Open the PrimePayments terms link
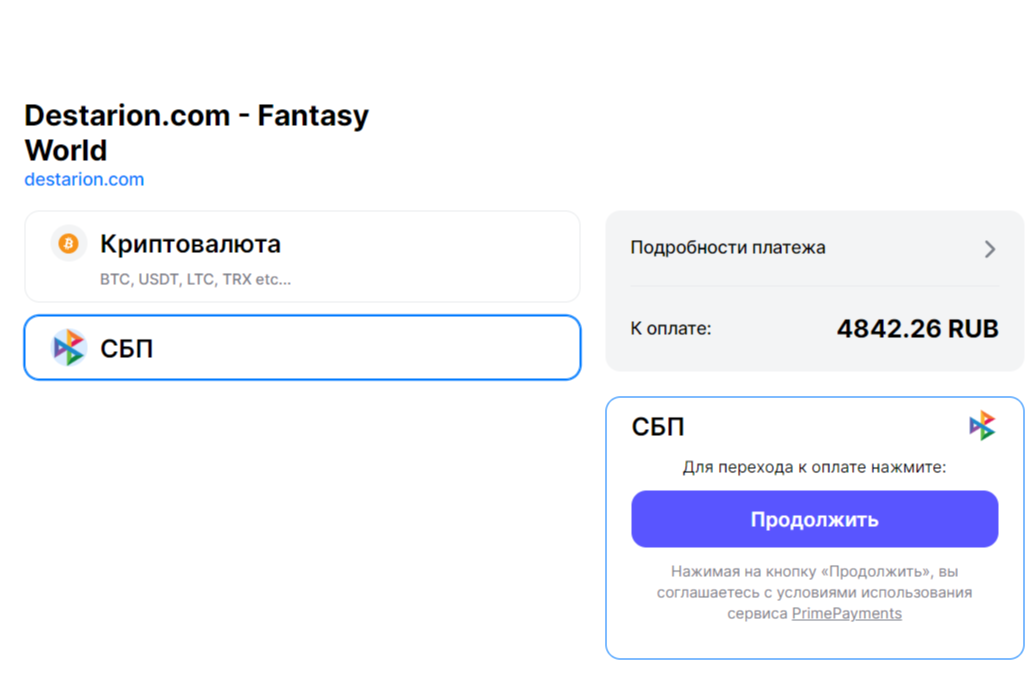 click(x=847, y=613)
